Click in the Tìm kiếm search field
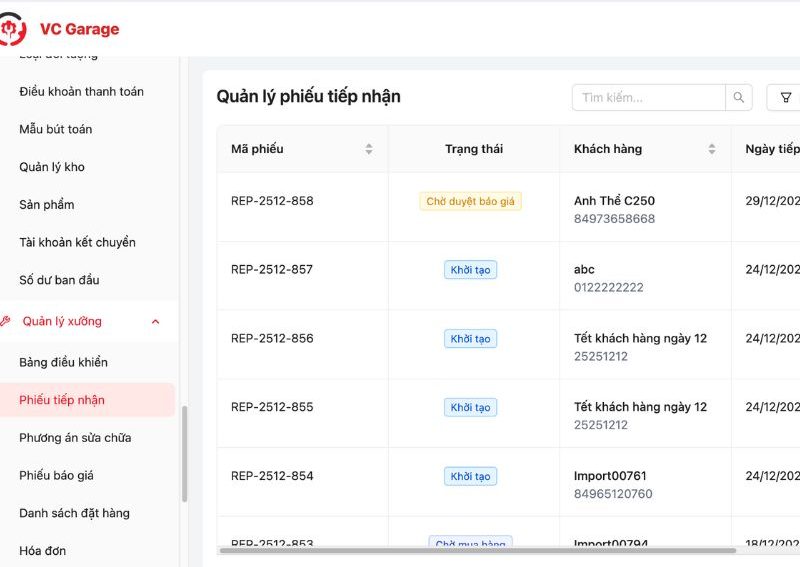This screenshot has width=800, height=567. click(648, 97)
